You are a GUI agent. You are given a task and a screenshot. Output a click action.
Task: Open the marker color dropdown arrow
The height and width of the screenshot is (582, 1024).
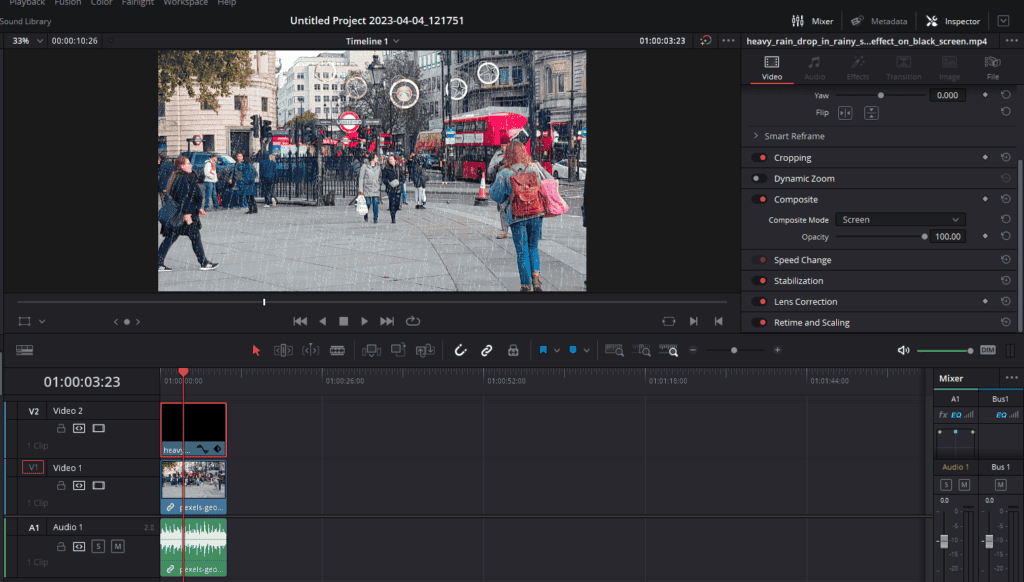point(586,351)
